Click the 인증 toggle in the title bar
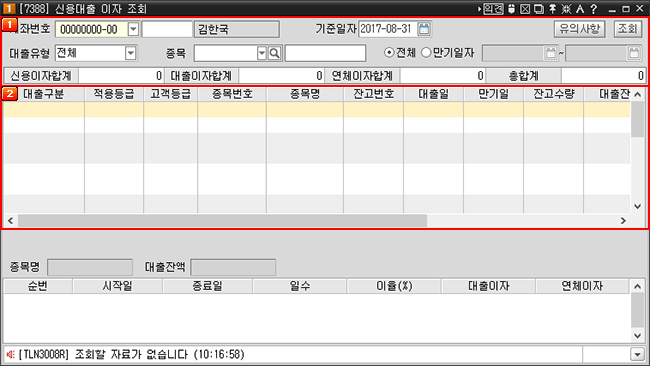This screenshot has height=366, width=650. (x=493, y=9)
